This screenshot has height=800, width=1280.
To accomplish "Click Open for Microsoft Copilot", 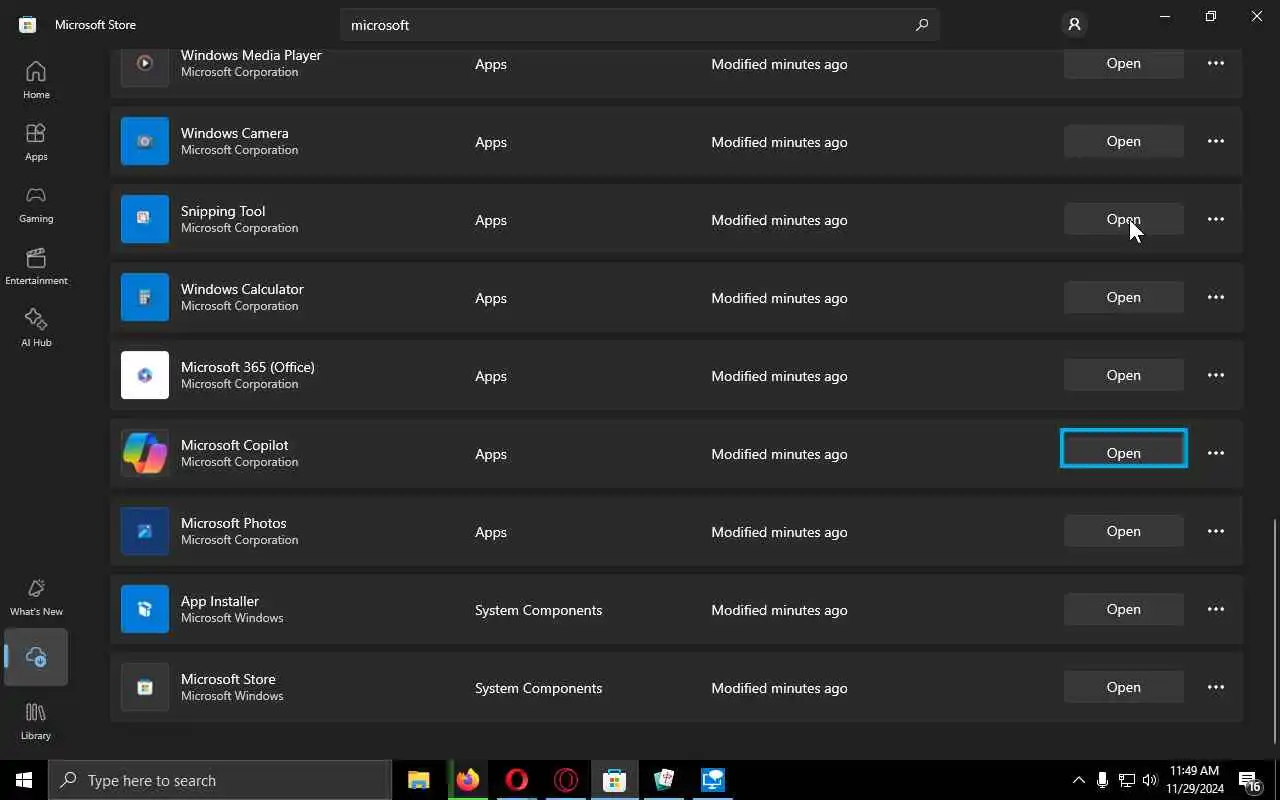I will pos(1123,453).
